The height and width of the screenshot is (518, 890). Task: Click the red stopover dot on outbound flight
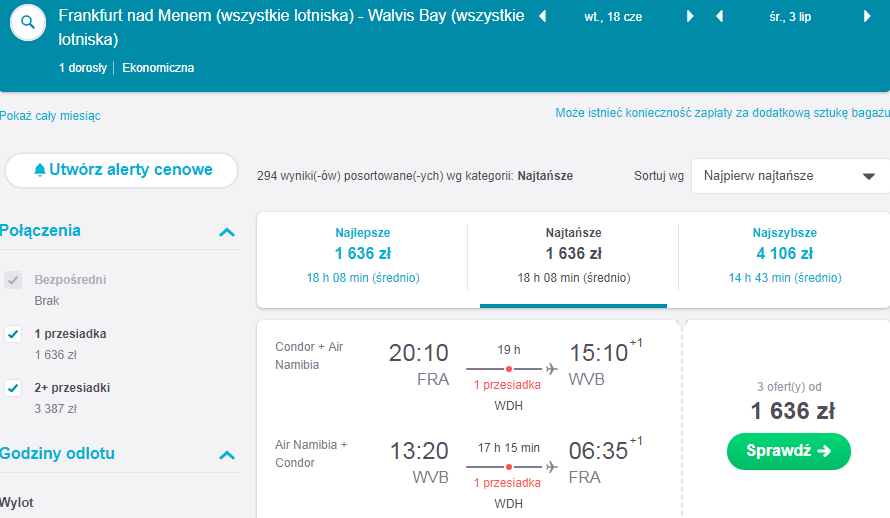(x=509, y=369)
